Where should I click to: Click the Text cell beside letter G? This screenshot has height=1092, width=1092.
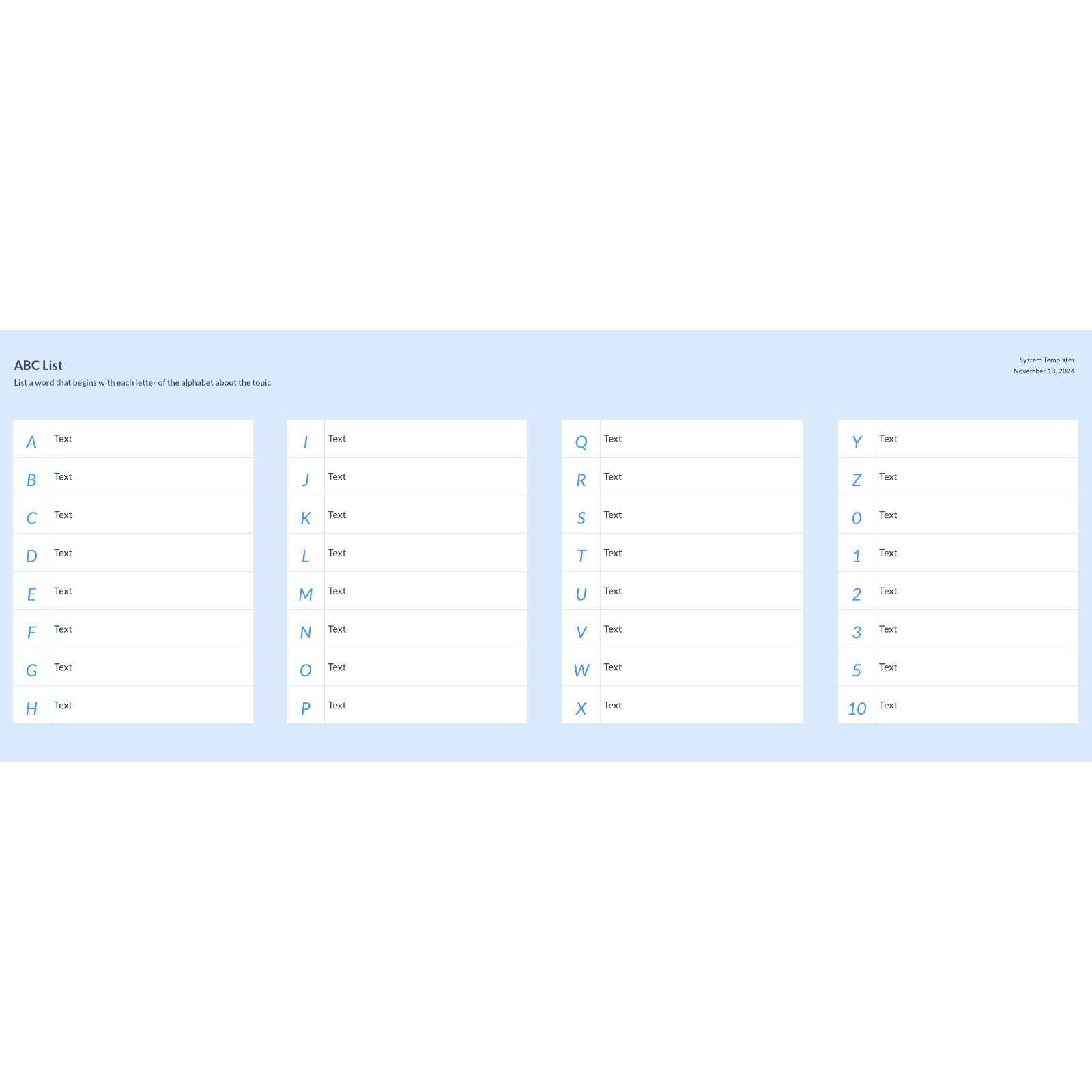click(x=152, y=667)
